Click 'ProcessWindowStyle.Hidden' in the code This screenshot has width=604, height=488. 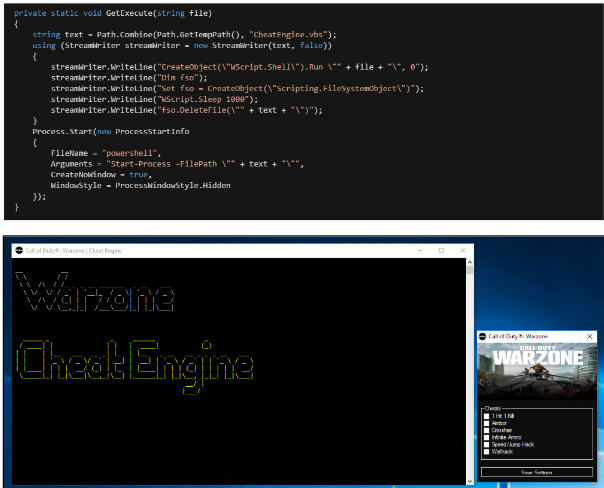[x=173, y=186]
